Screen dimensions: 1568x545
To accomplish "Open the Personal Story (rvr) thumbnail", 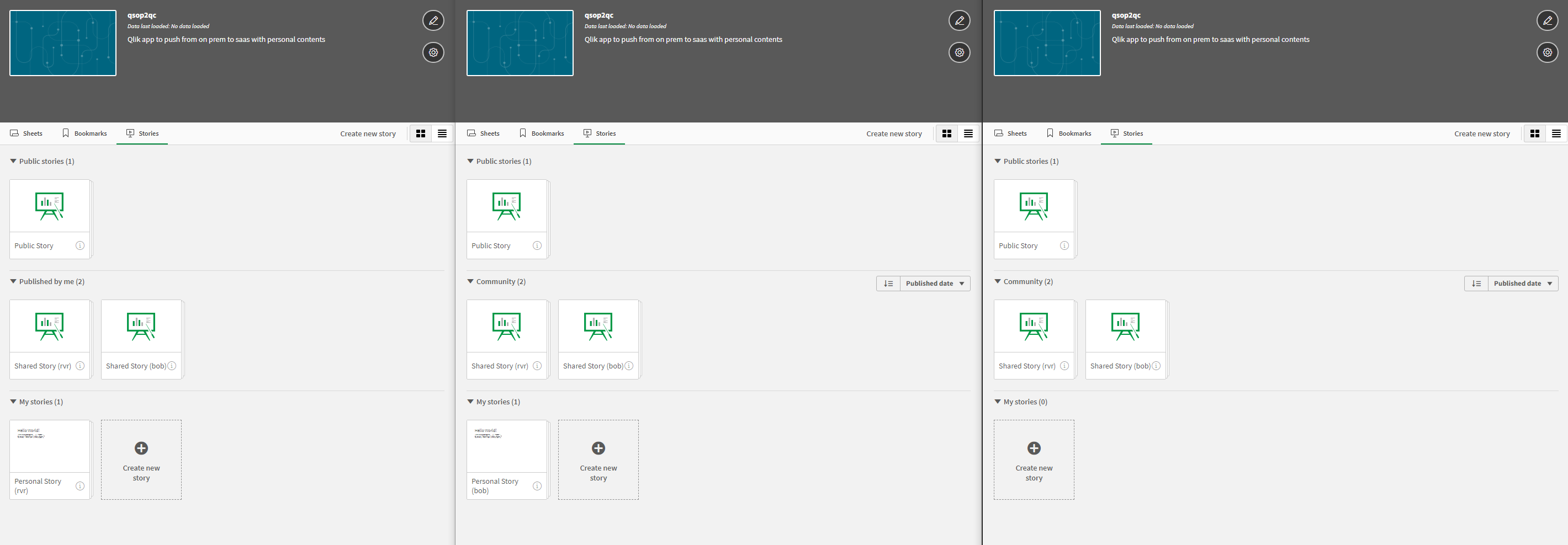I will 49,446.
